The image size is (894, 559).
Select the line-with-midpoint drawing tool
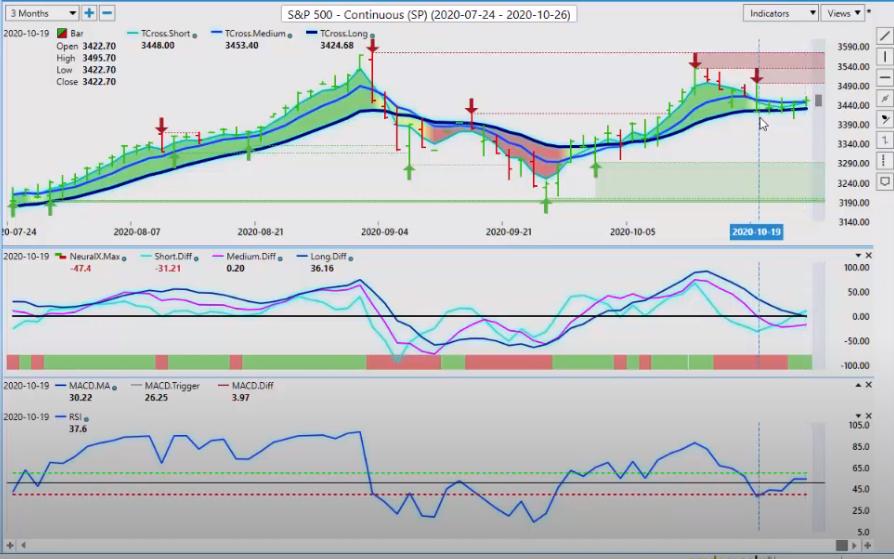(x=885, y=98)
